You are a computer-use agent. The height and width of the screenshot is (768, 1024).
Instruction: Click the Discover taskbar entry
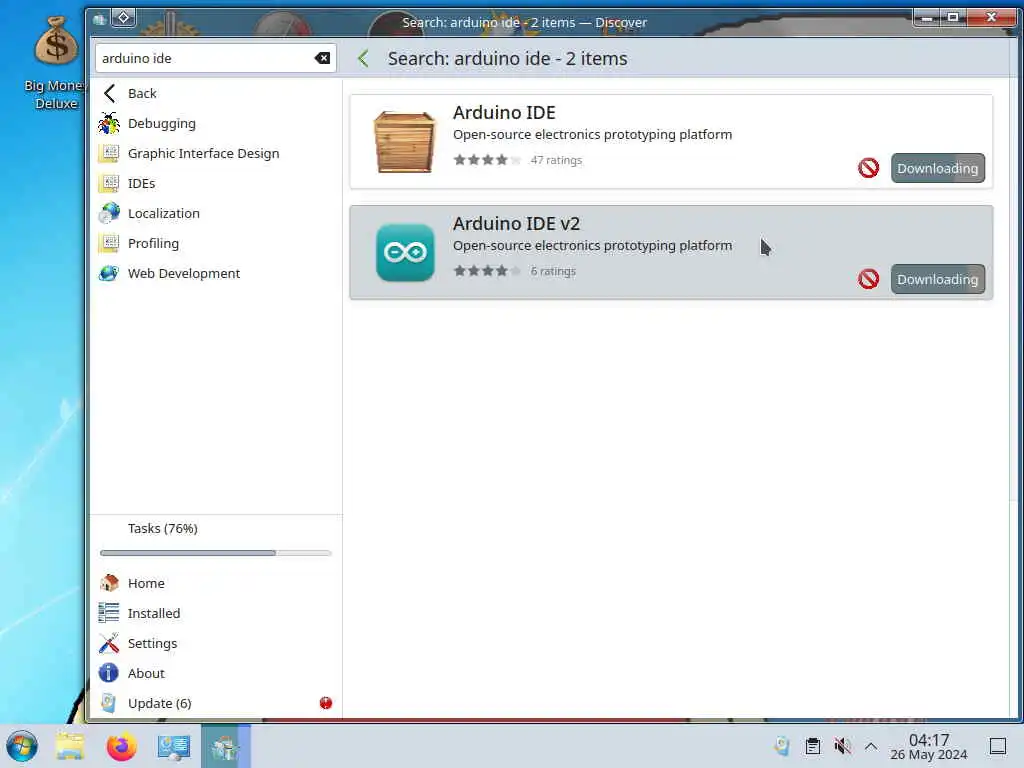click(x=225, y=746)
